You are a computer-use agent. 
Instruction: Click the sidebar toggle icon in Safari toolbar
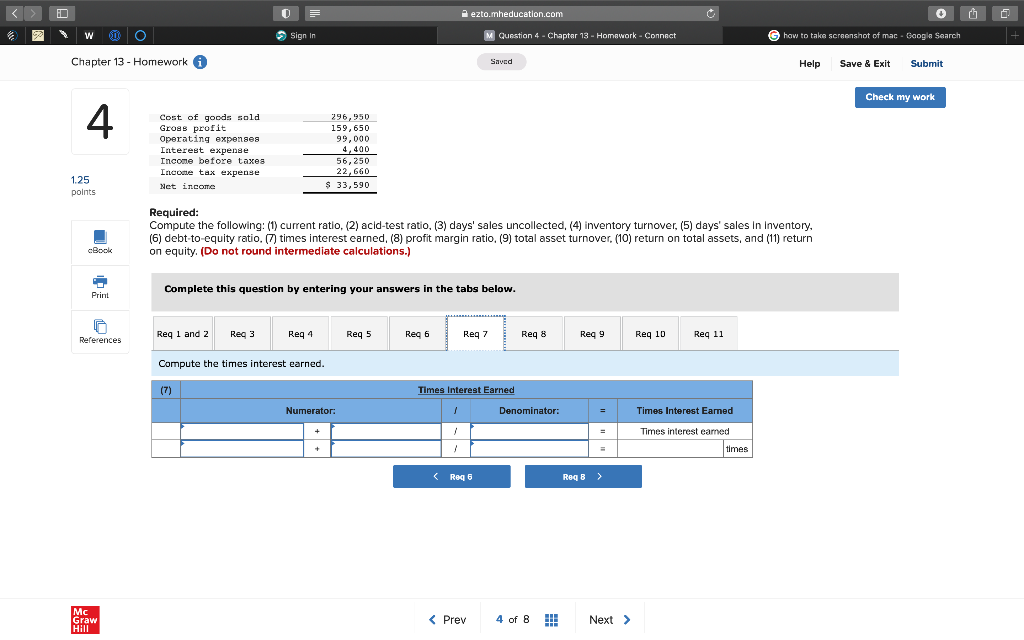pyautogui.click(x=62, y=13)
